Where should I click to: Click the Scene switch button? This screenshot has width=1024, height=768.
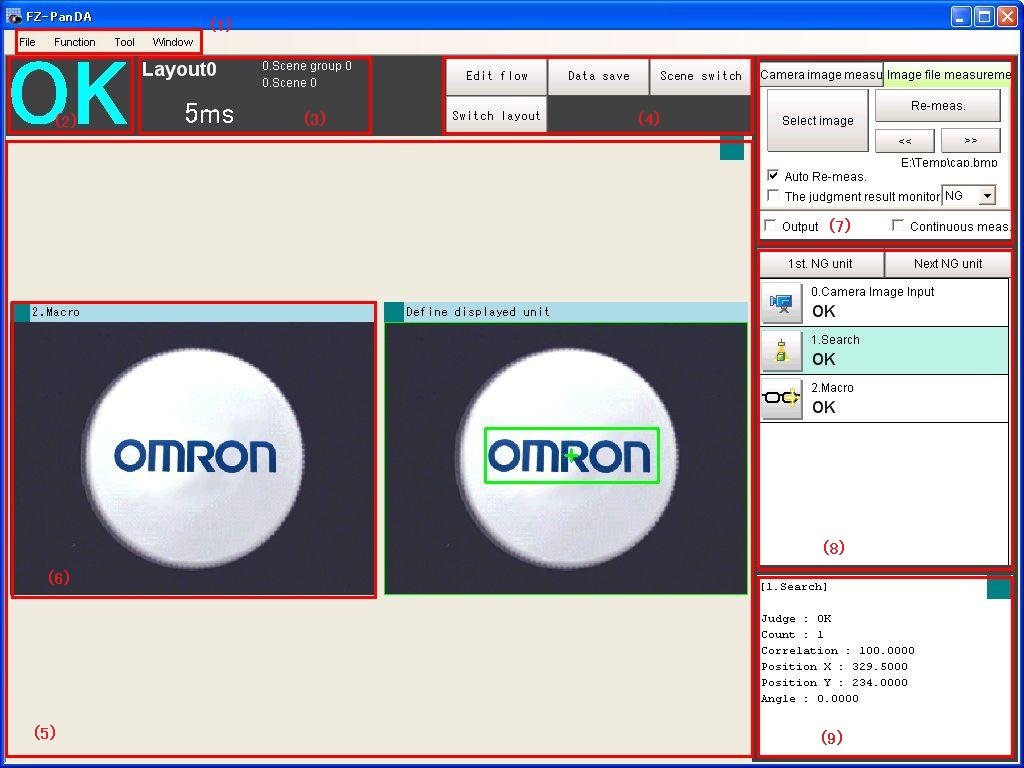pyautogui.click(x=700, y=76)
